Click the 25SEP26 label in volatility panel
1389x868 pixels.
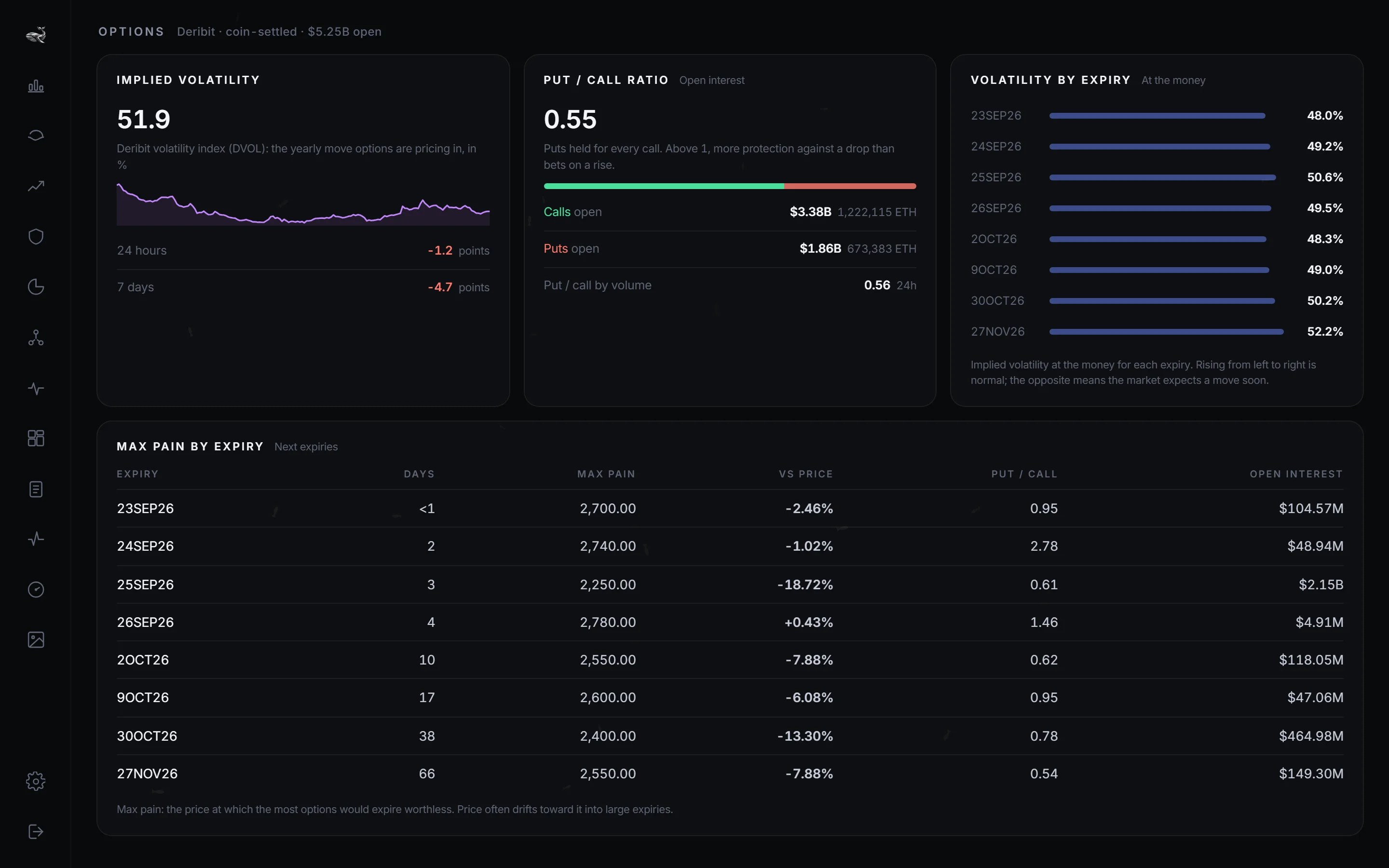(996, 177)
